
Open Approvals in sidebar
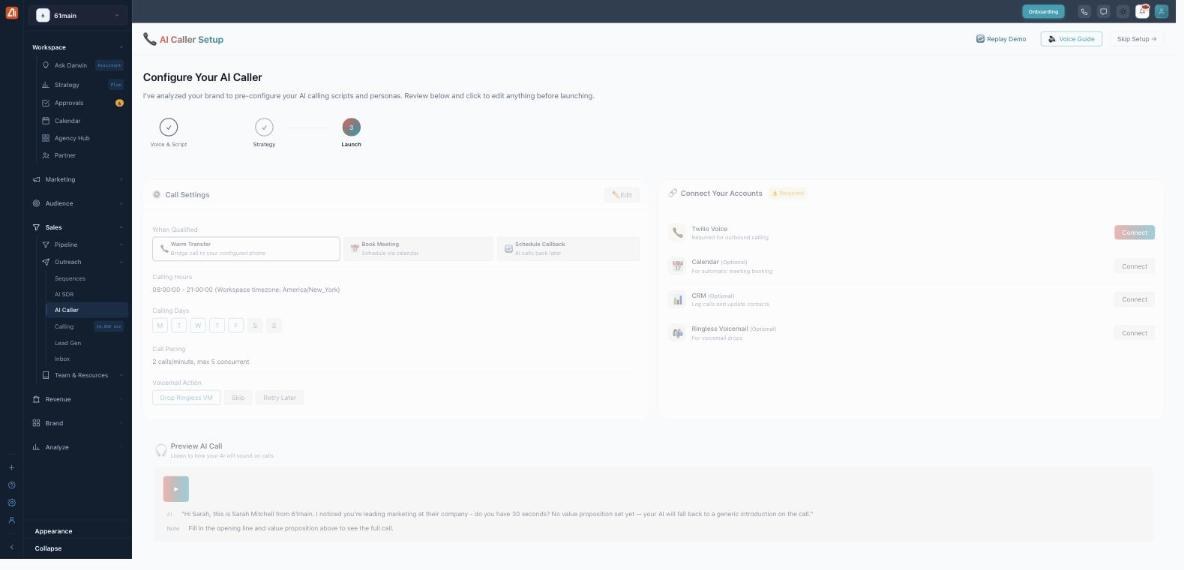tap(82, 103)
